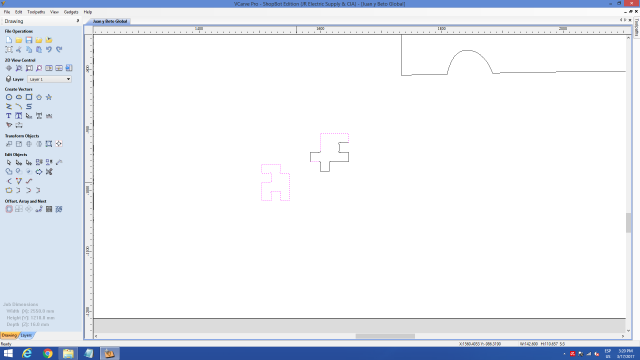Save the current file with floppy icon
Screen dimensions: 640x360
click(x=29, y=40)
